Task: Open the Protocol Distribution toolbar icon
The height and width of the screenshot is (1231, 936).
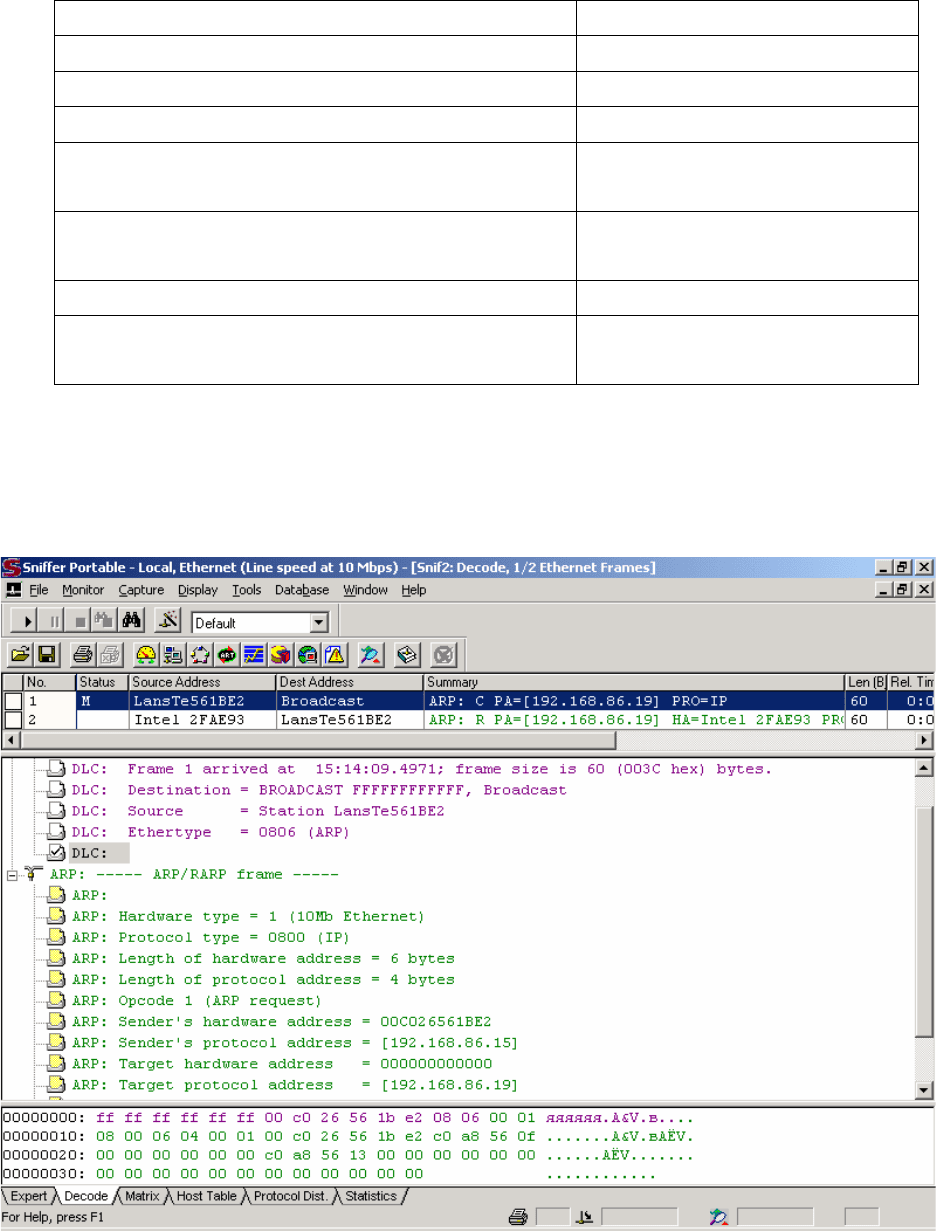Action: (x=281, y=655)
